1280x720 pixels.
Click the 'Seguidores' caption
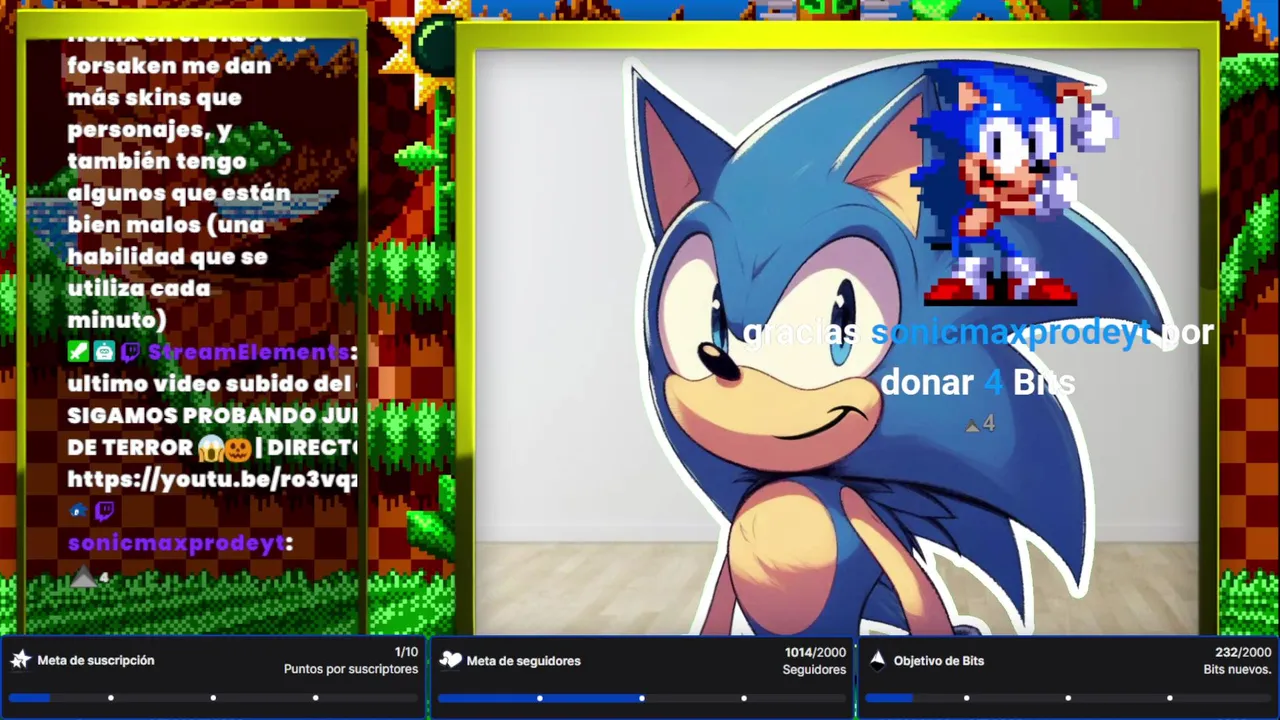click(815, 669)
